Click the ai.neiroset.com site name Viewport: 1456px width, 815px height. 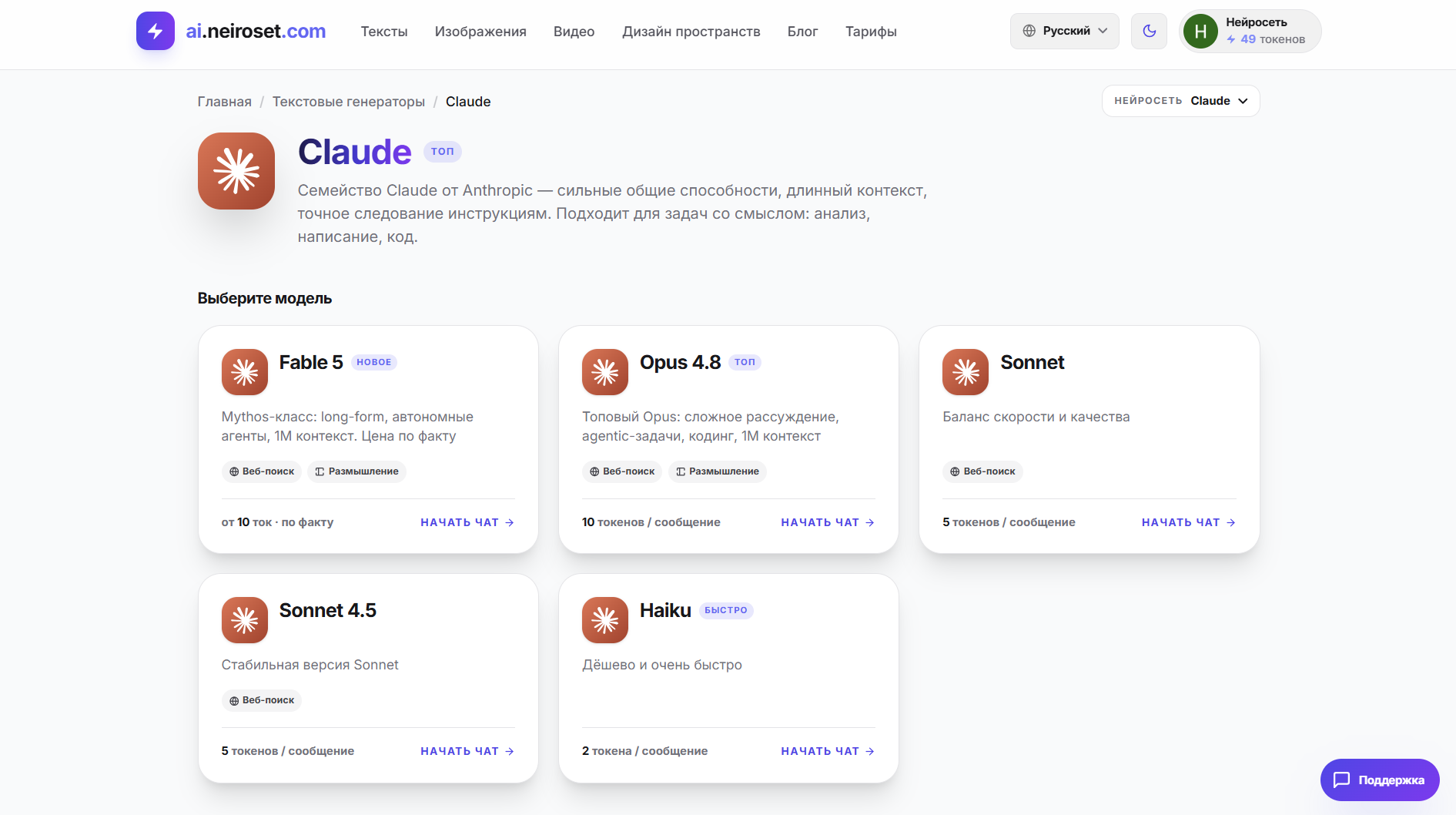256,32
